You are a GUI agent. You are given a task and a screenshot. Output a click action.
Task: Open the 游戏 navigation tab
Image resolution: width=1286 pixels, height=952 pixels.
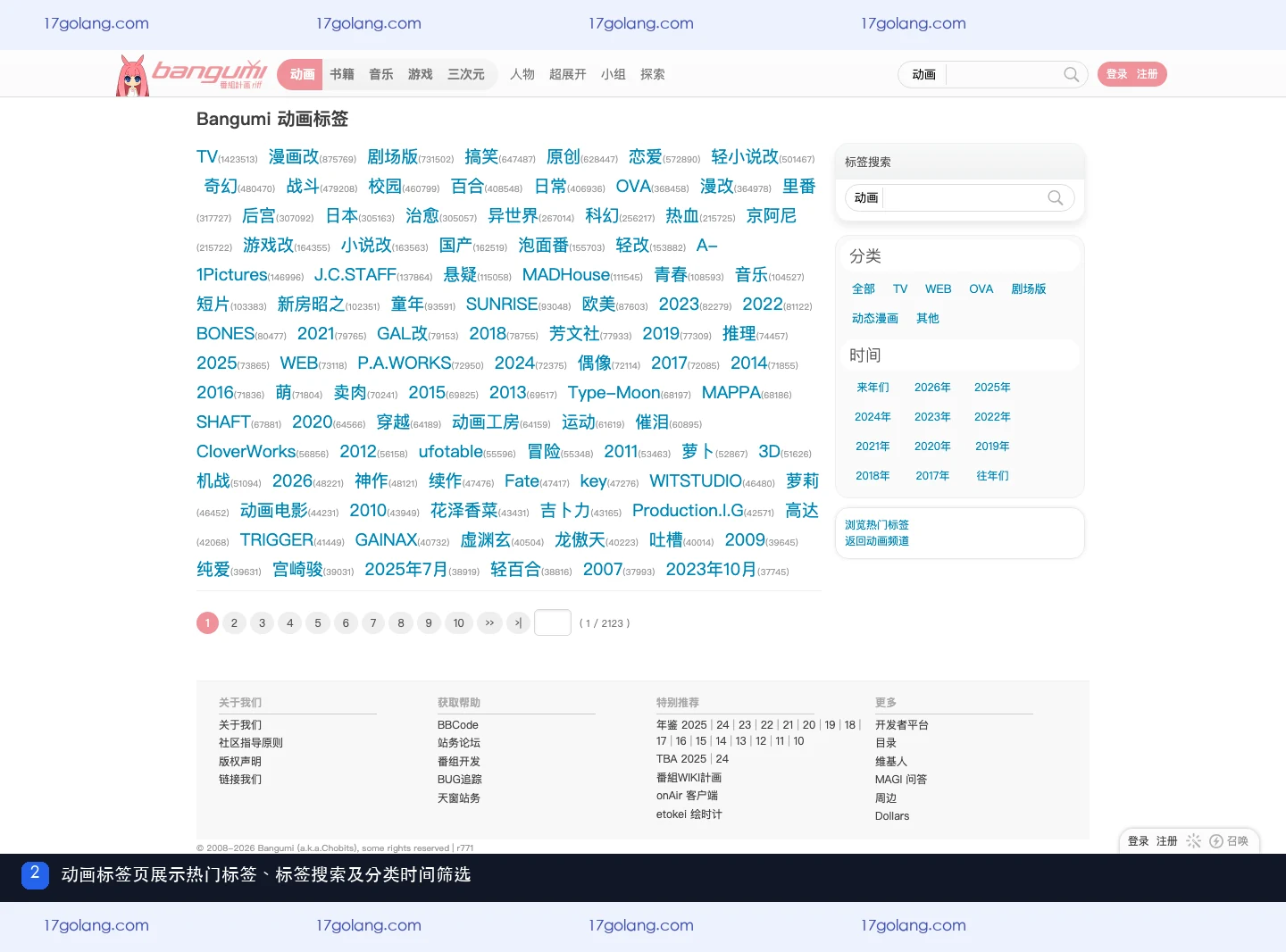coord(421,74)
